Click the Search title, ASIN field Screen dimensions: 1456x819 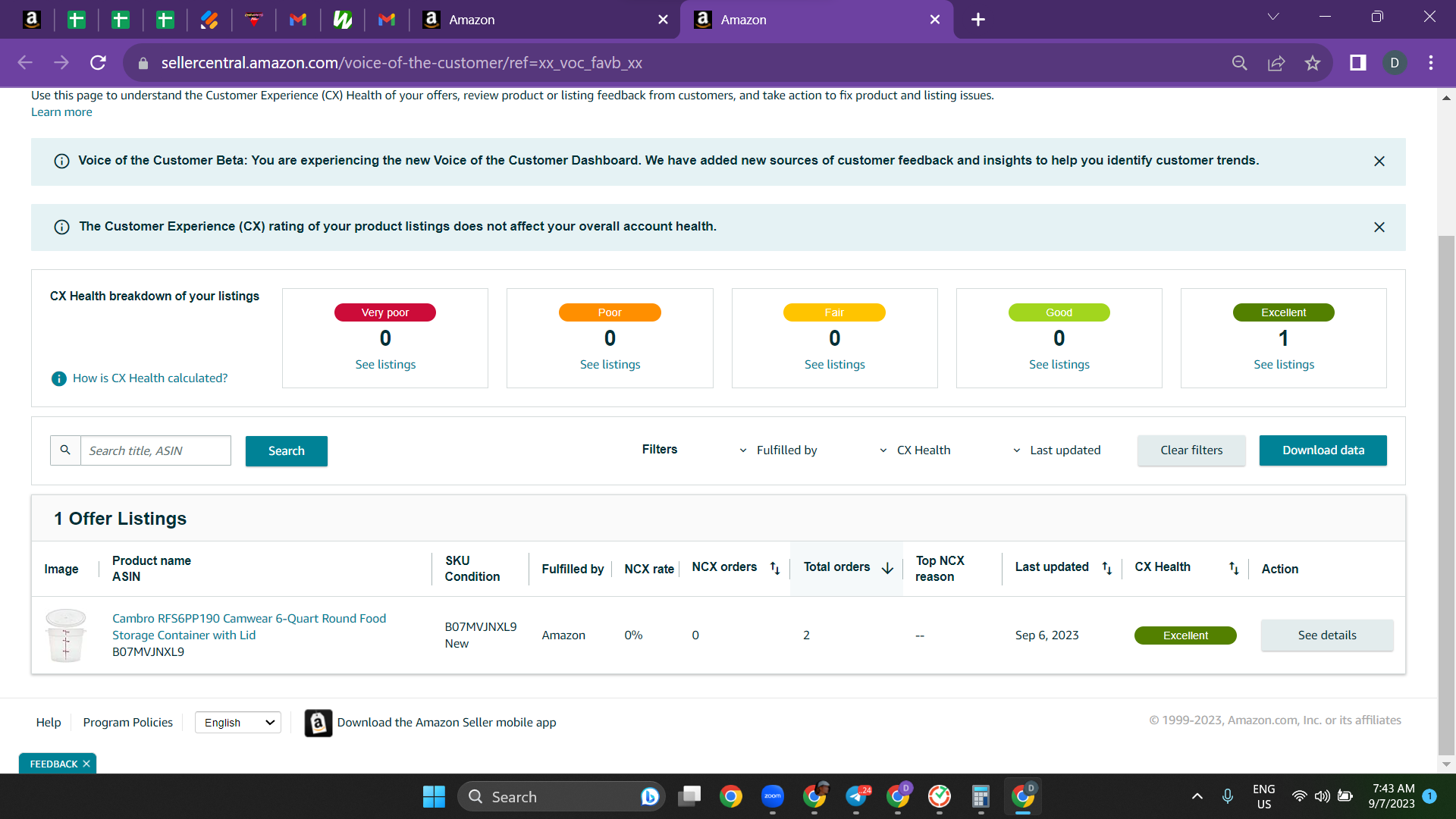click(155, 450)
